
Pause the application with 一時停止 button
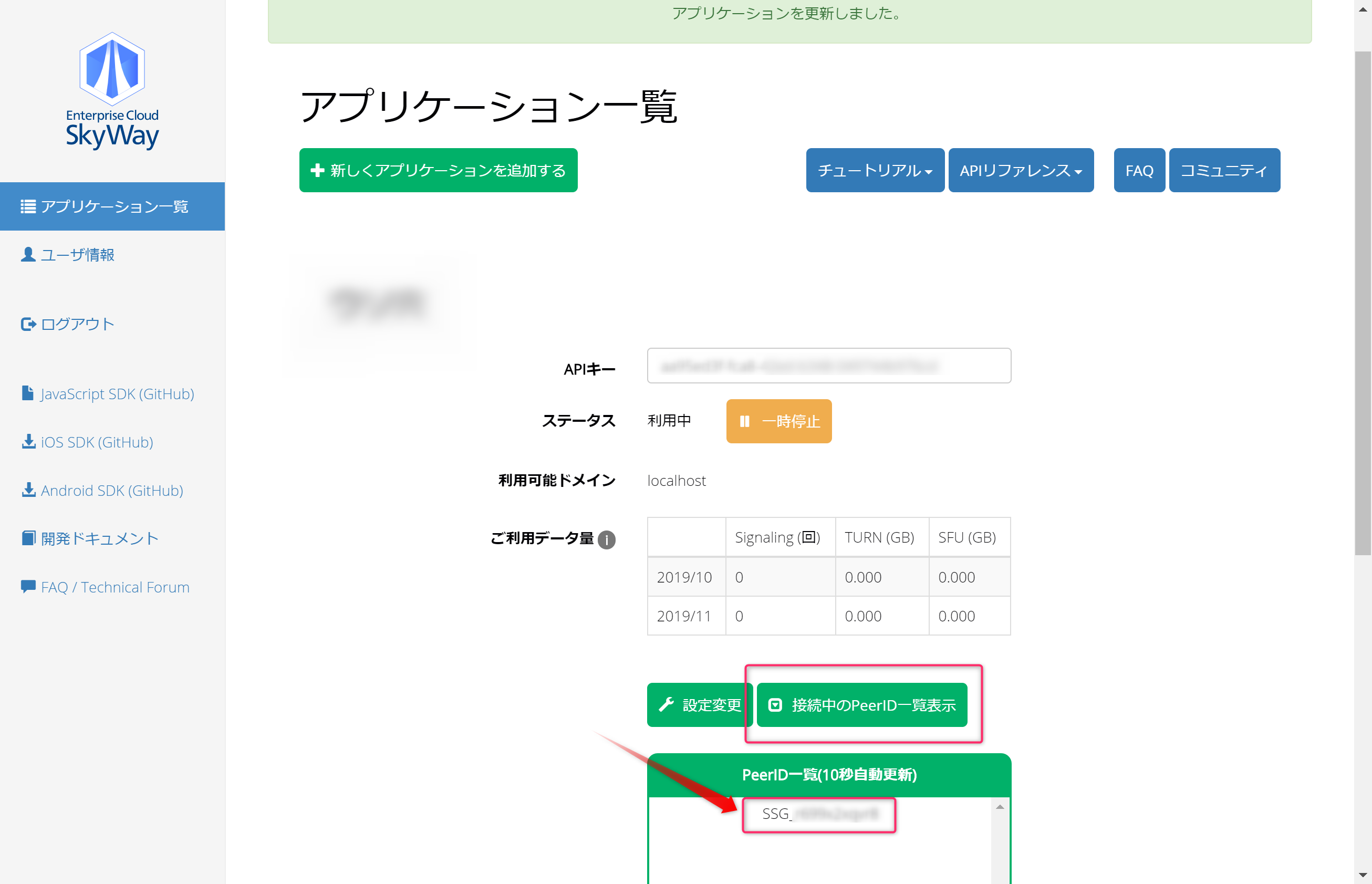(778, 421)
